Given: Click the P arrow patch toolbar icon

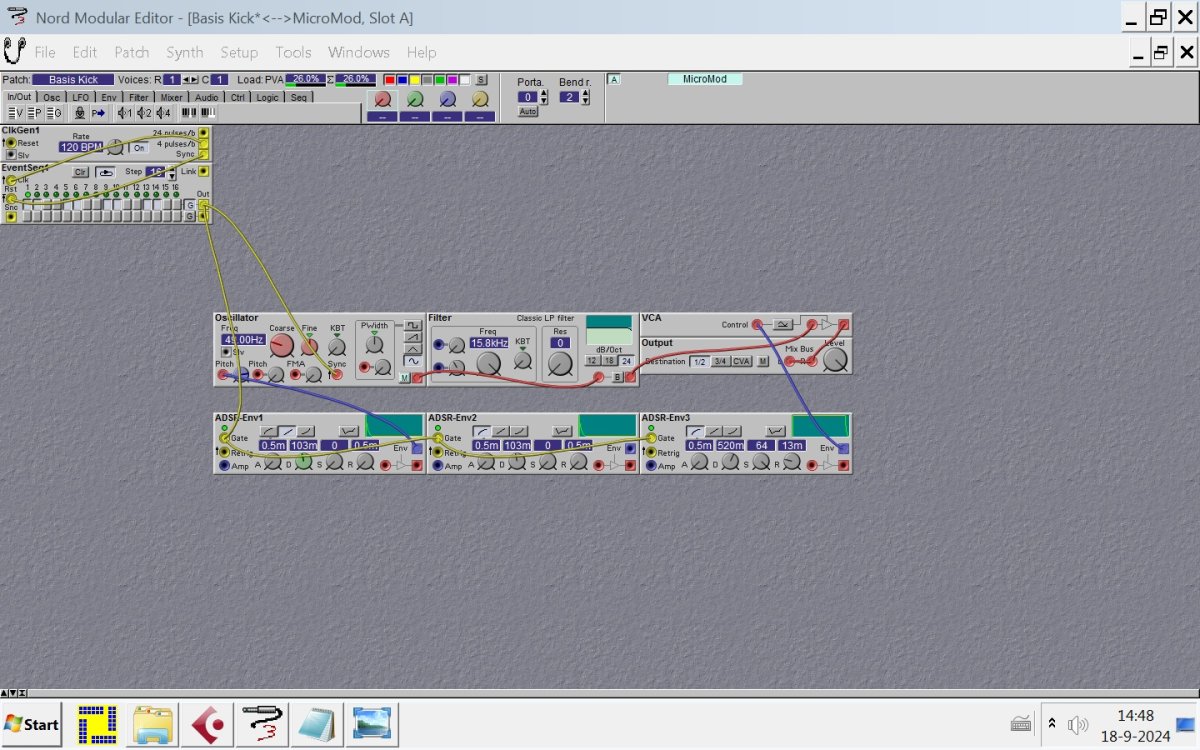Looking at the screenshot, I should tap(98, 113).
